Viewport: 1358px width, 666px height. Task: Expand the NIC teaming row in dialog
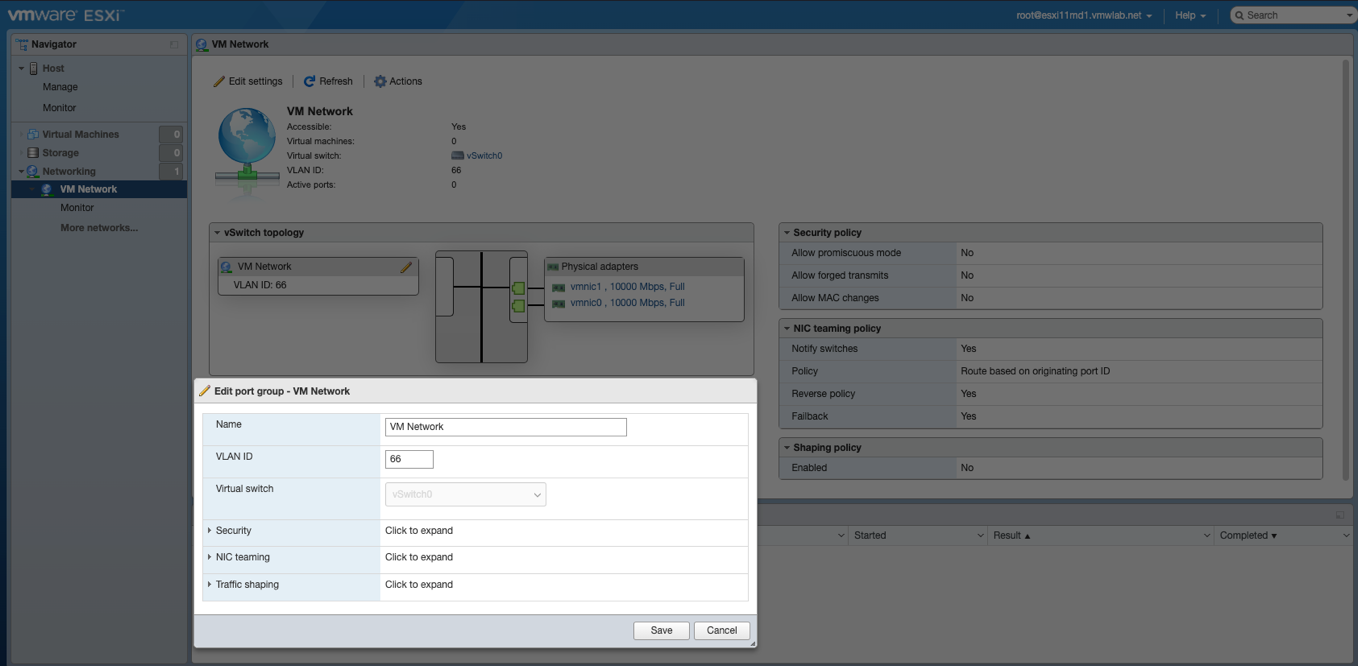pos(209,557)
